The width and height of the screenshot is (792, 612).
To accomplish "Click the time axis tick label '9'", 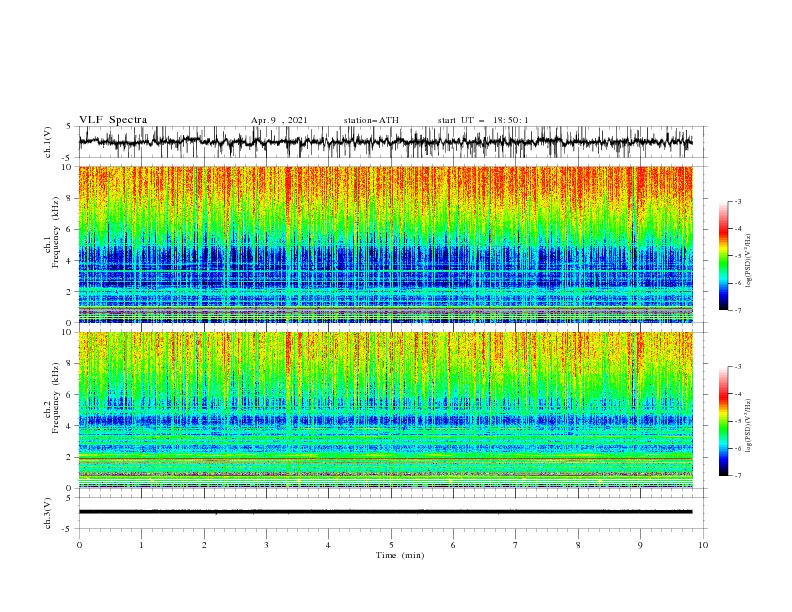I will [640, 545].
